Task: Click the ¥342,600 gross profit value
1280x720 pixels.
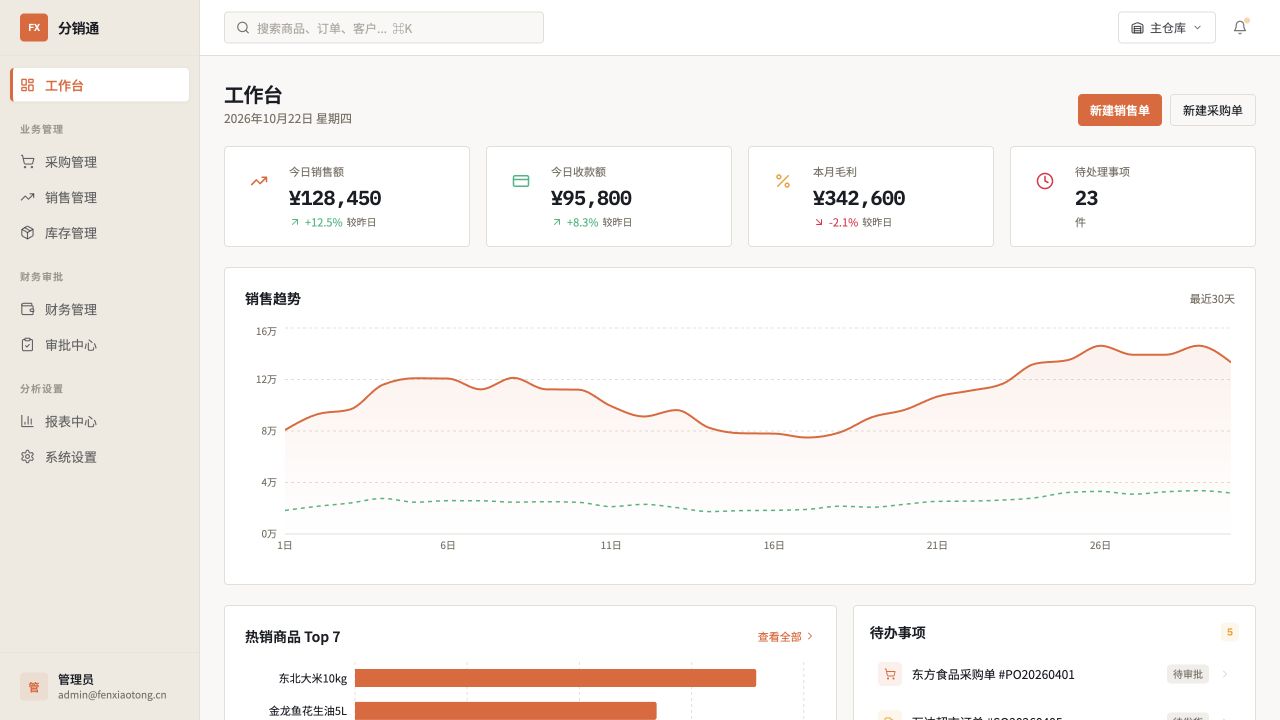Action: 859,198
